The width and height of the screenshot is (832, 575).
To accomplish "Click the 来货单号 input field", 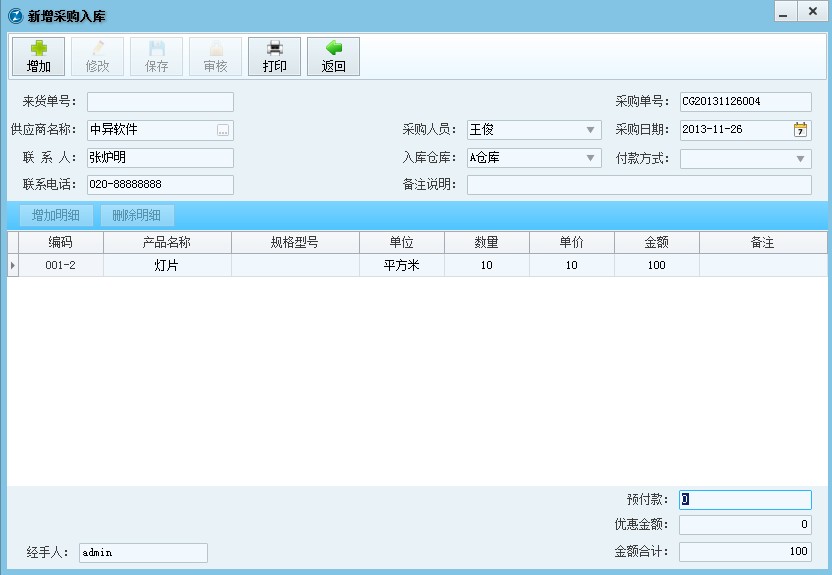I will pyautogui.click(x=160, y=102).
